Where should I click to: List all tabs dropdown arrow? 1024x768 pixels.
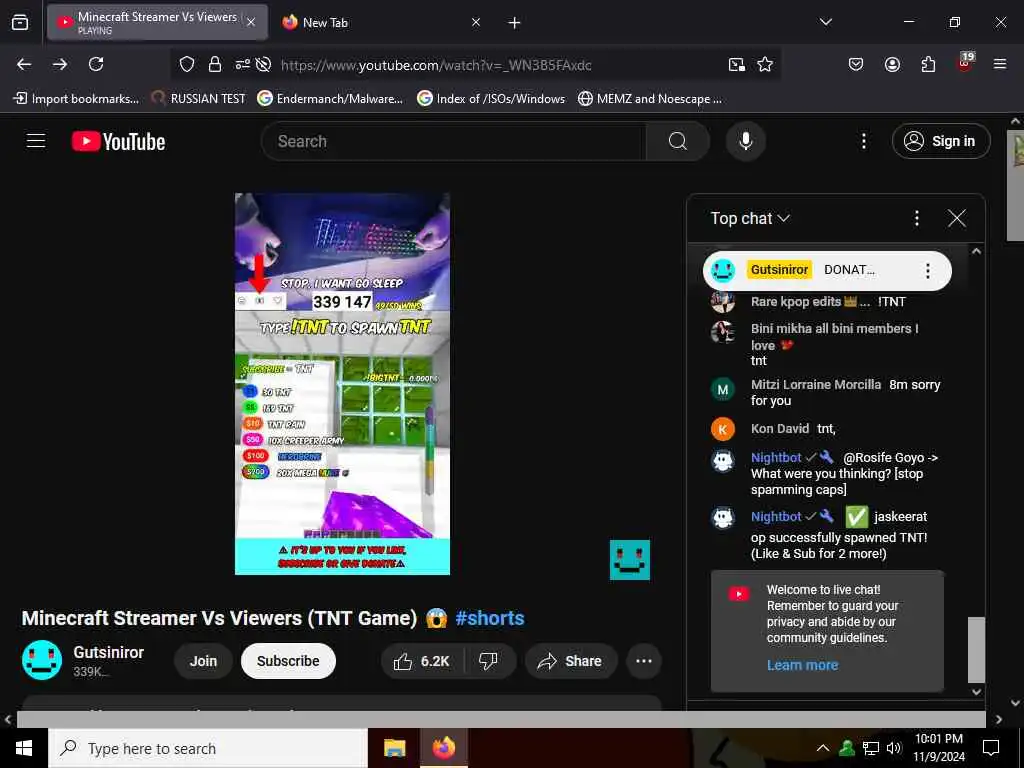pos(825,22)
